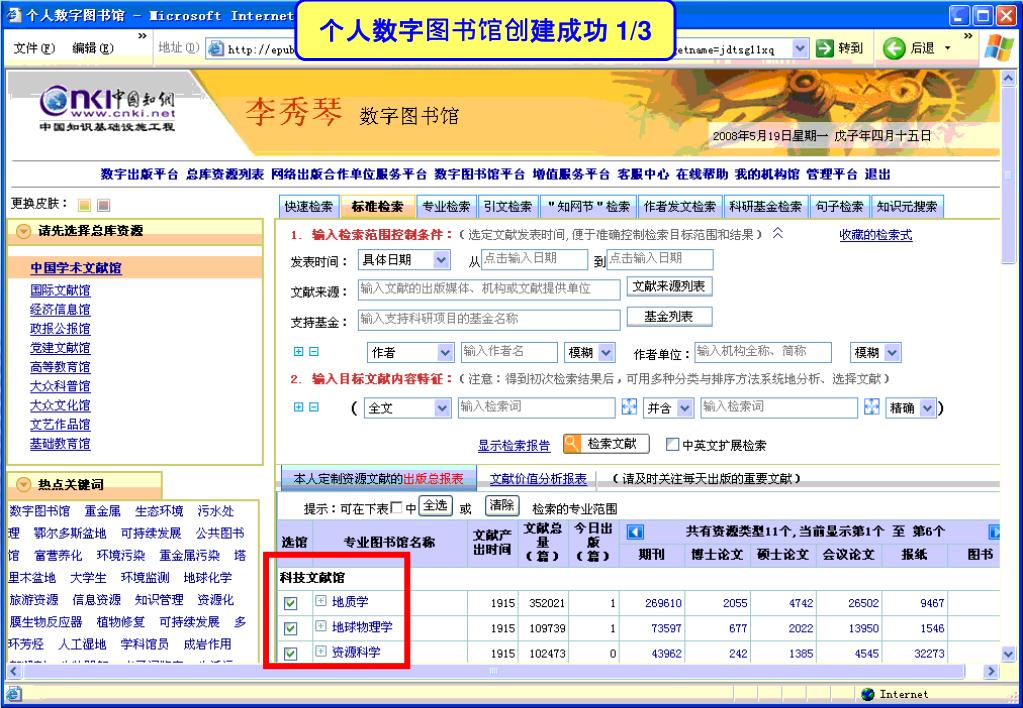Click the status bar page icon
The width and height of the screenshot is (1023, 708).
click(x=13, y=694)
